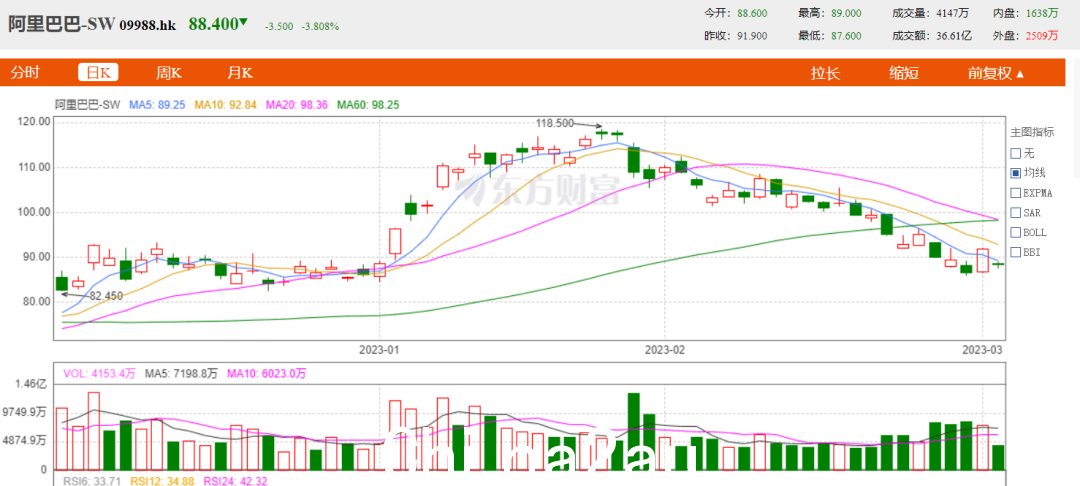The height and width of the screenshot is (486, 1080).
Task: Enable the SAR indicator checkbox
Action: click(1015, 213)
